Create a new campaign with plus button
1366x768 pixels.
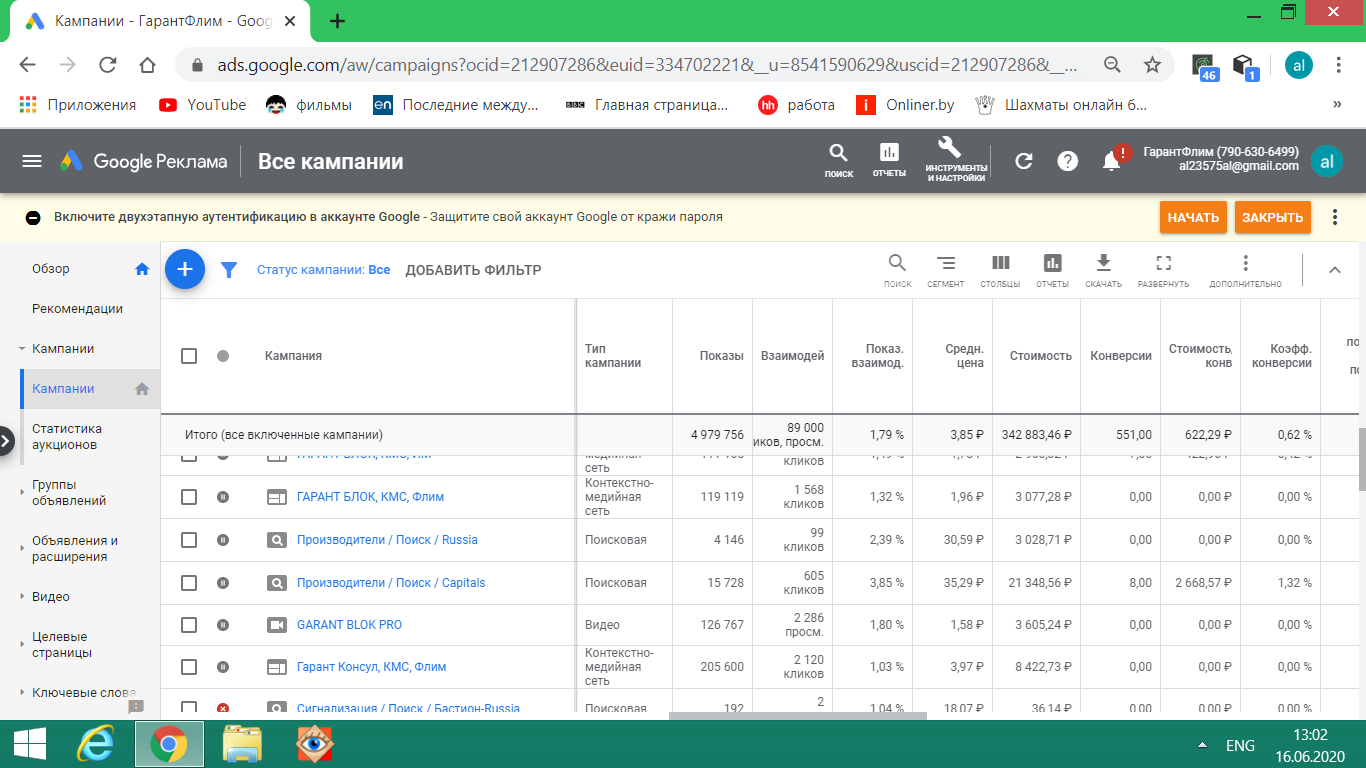tap(184, 269)
